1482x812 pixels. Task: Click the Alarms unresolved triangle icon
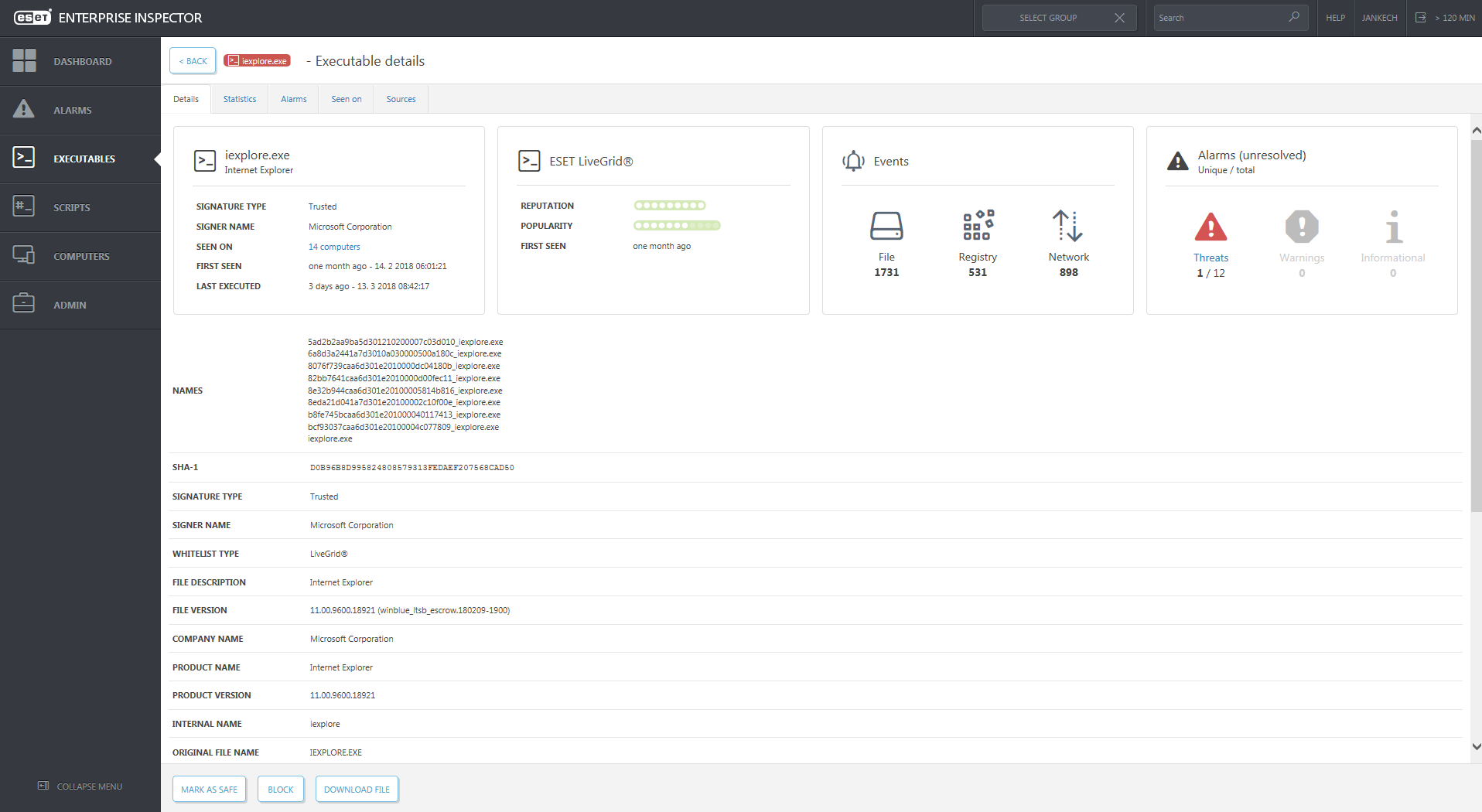pyautogui.click(x=1177, y=161)
